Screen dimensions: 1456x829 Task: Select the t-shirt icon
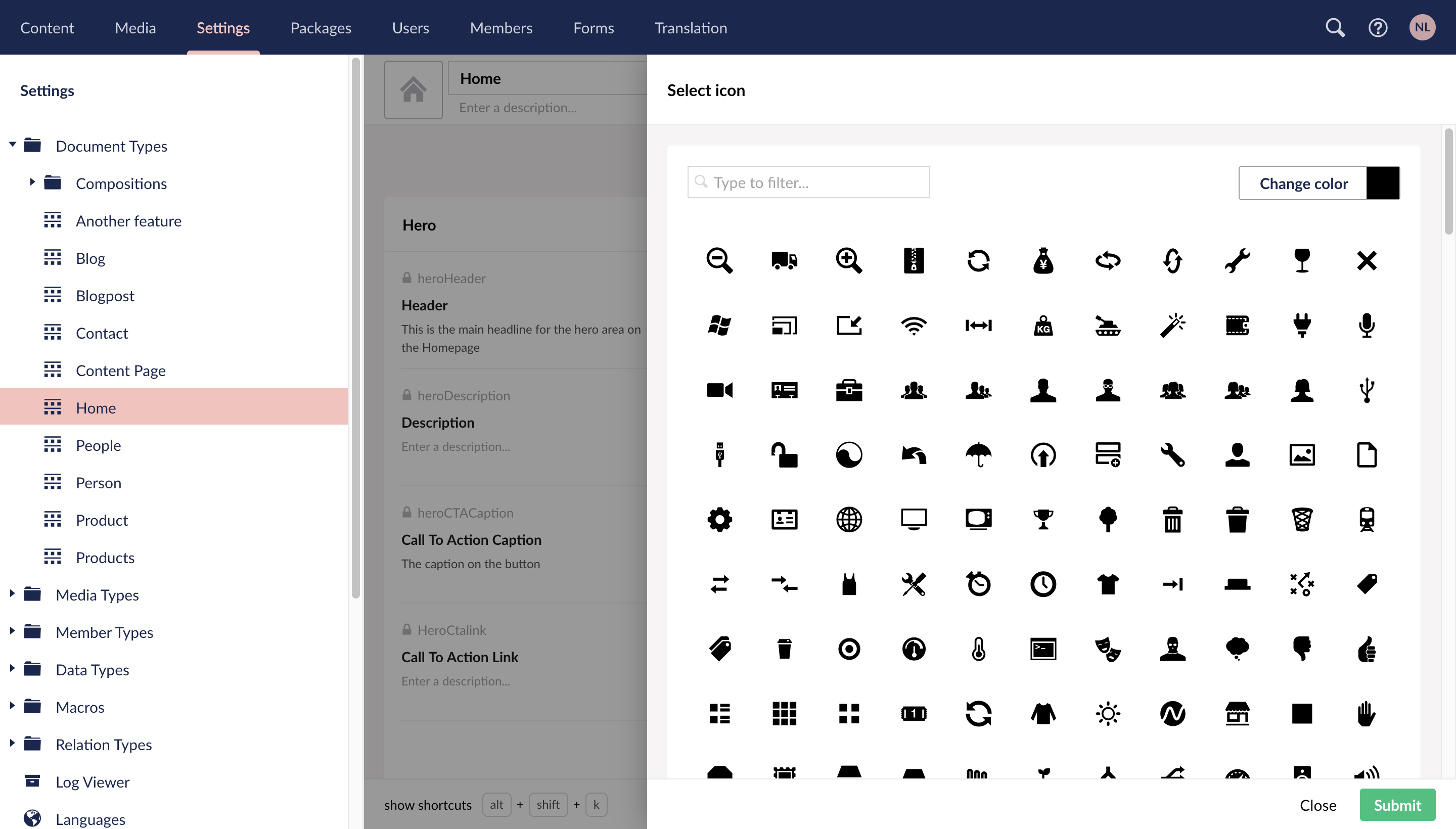point(1109,584)
